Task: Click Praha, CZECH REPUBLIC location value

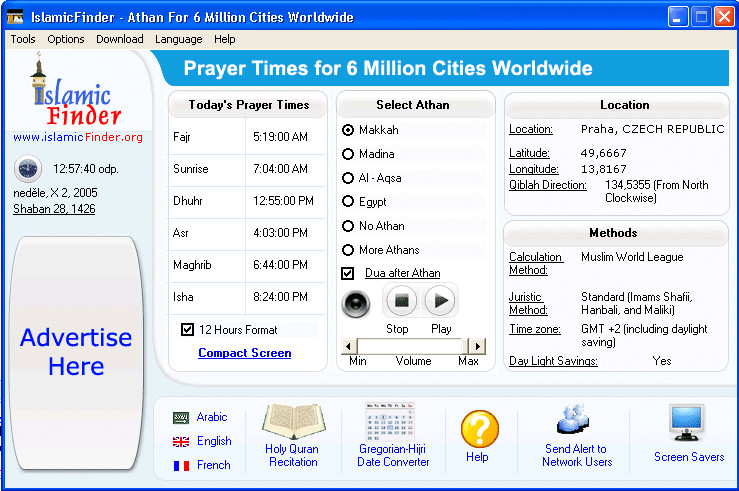Action: click(653, 129)
